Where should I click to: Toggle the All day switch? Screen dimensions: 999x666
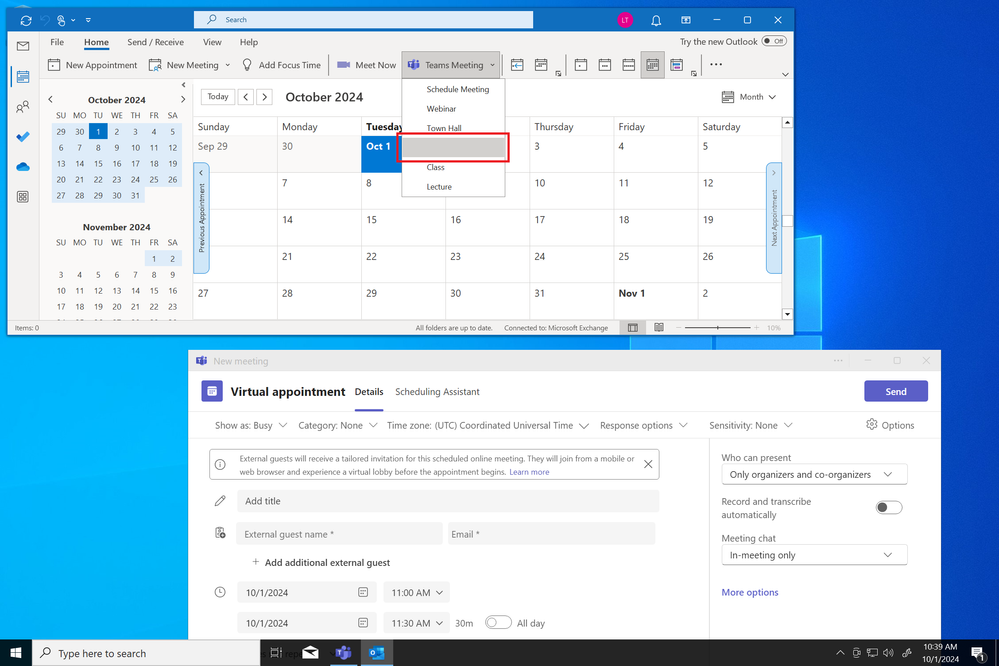coord(498,623)
